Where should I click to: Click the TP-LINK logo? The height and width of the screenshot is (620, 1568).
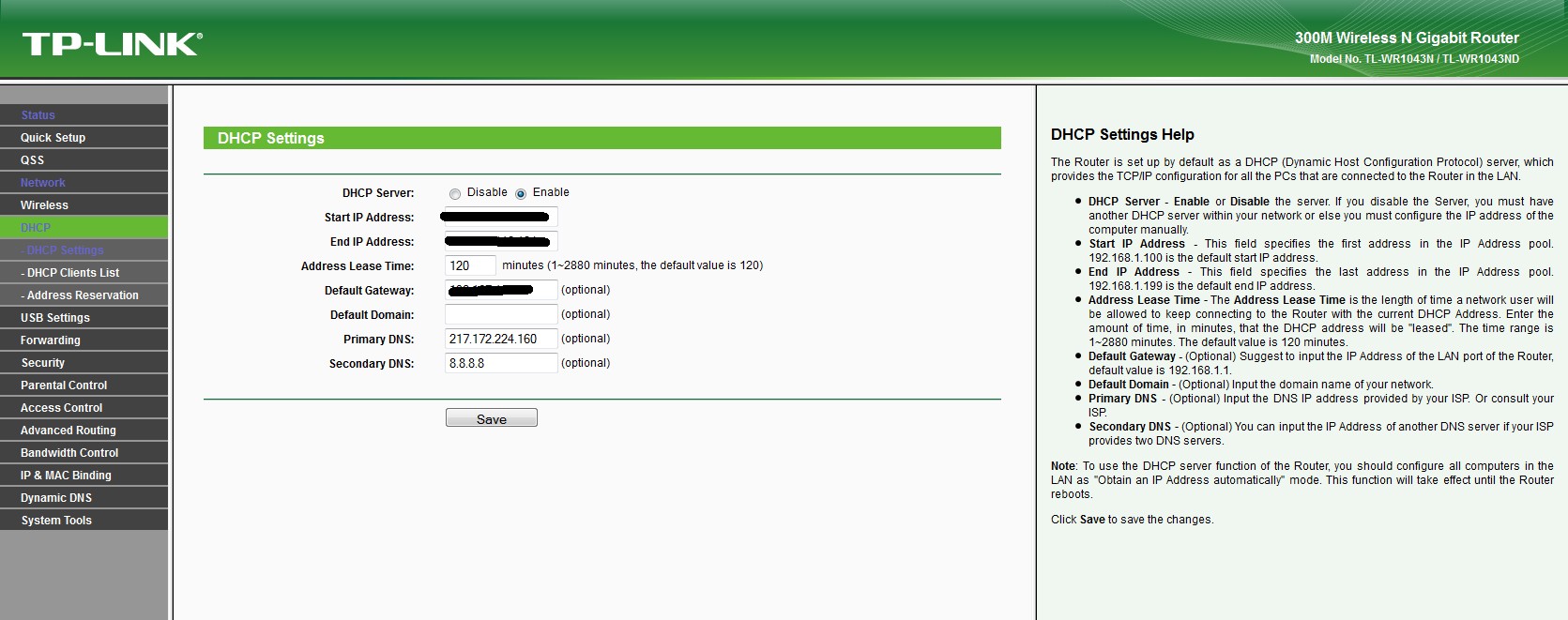click(x=112, y=44)
